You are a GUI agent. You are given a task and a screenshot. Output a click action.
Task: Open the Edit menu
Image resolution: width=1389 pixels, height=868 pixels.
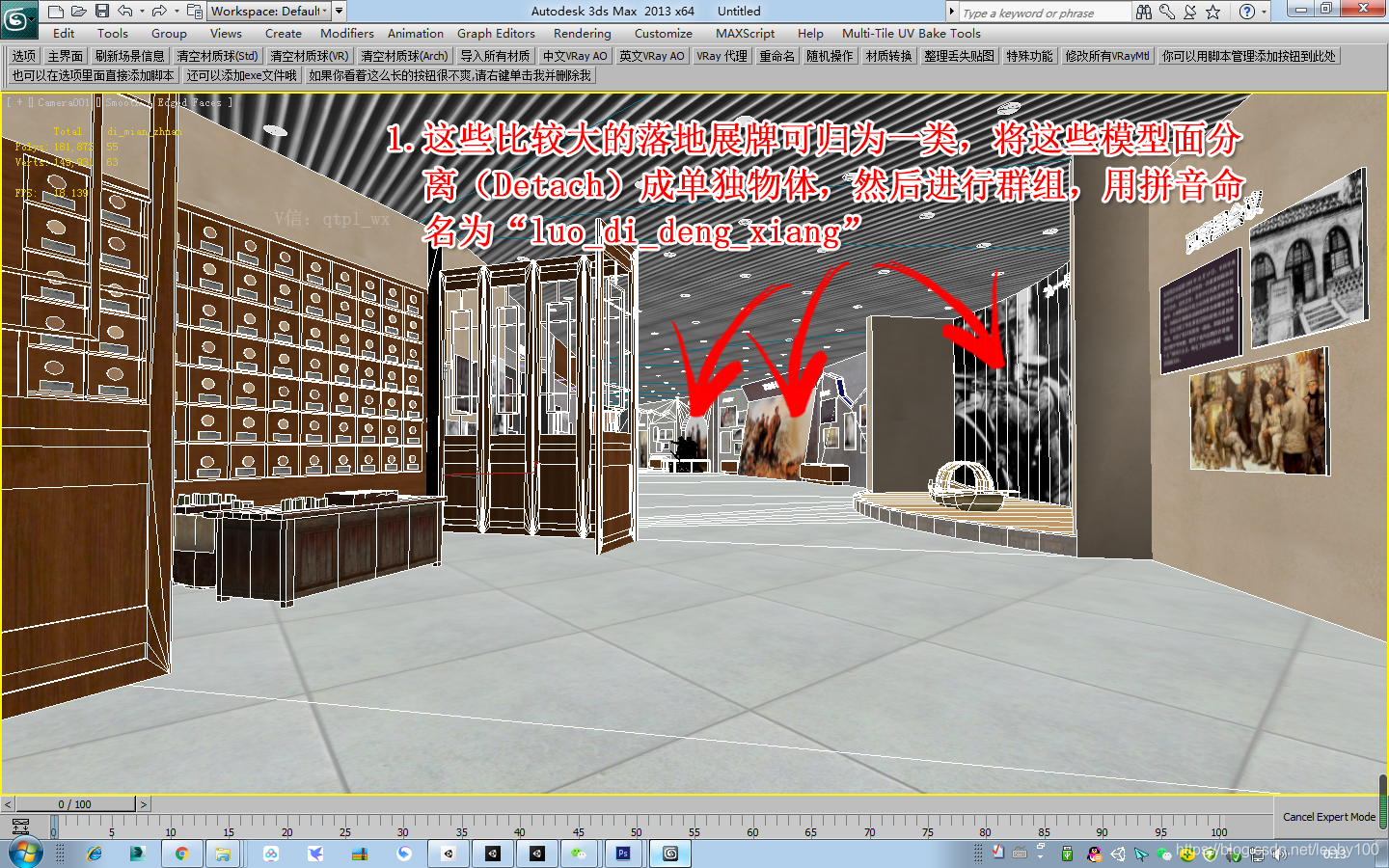[x=64, y=33]
